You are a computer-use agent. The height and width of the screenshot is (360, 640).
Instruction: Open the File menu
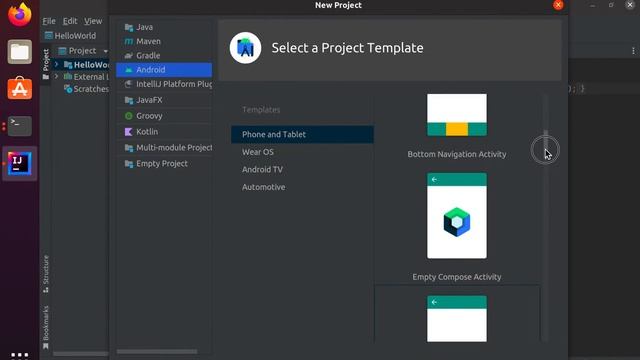(x=49, y=21)
